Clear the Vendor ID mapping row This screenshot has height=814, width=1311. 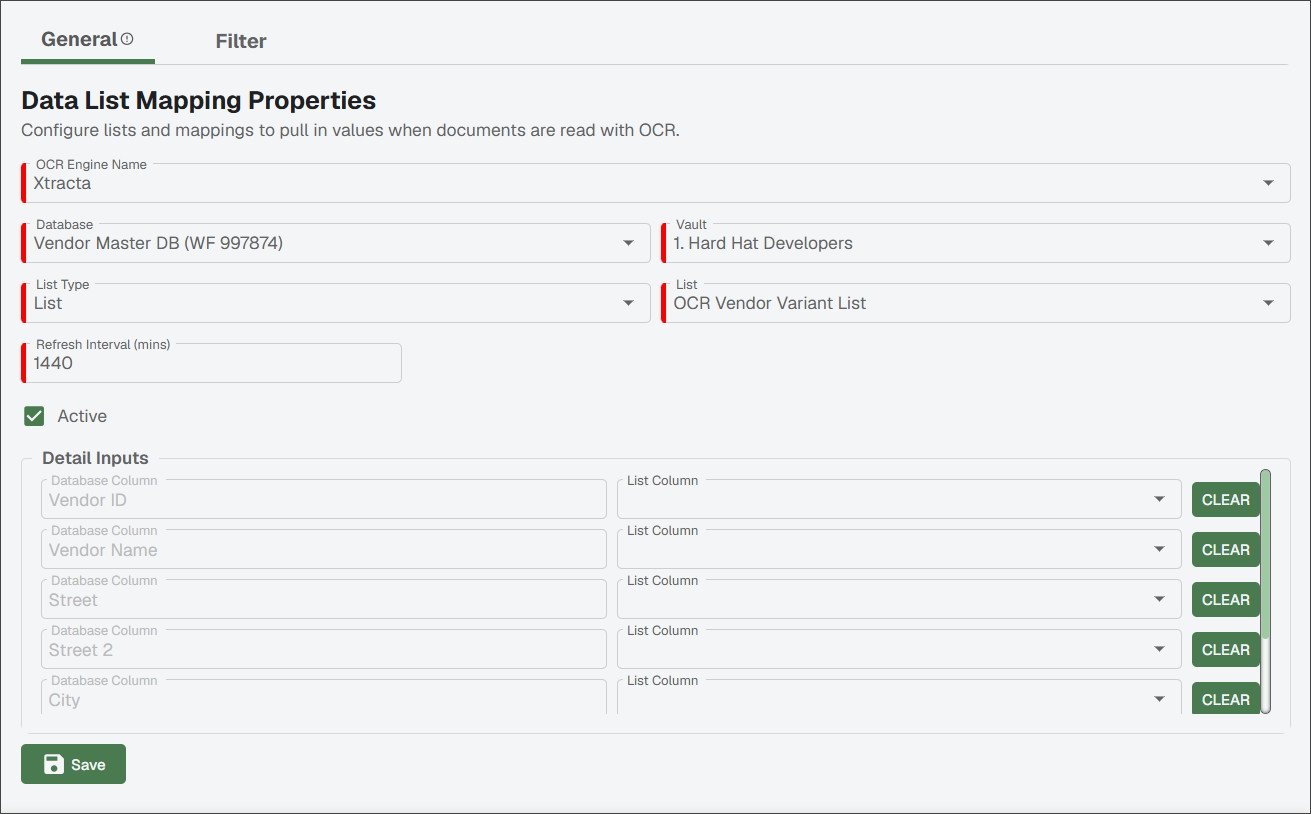(1225, 499)
